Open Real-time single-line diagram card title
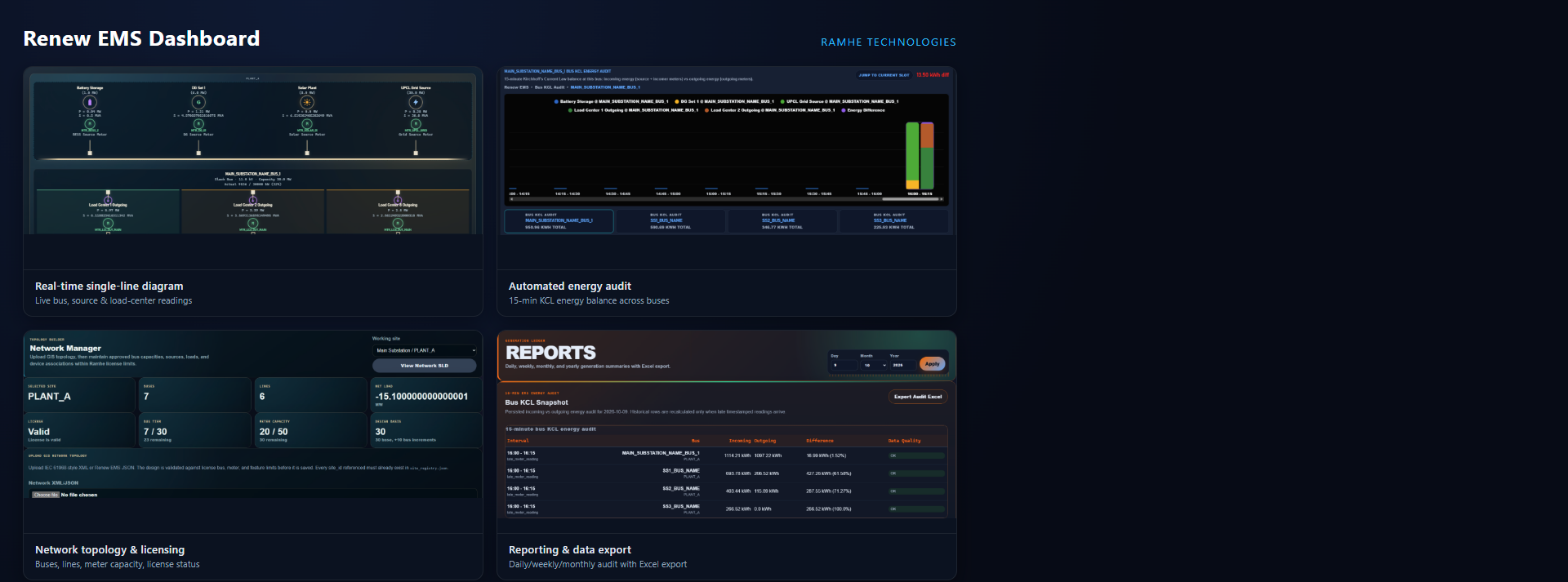The width and height of the screenshot is (1568, 582). [109, 286]
